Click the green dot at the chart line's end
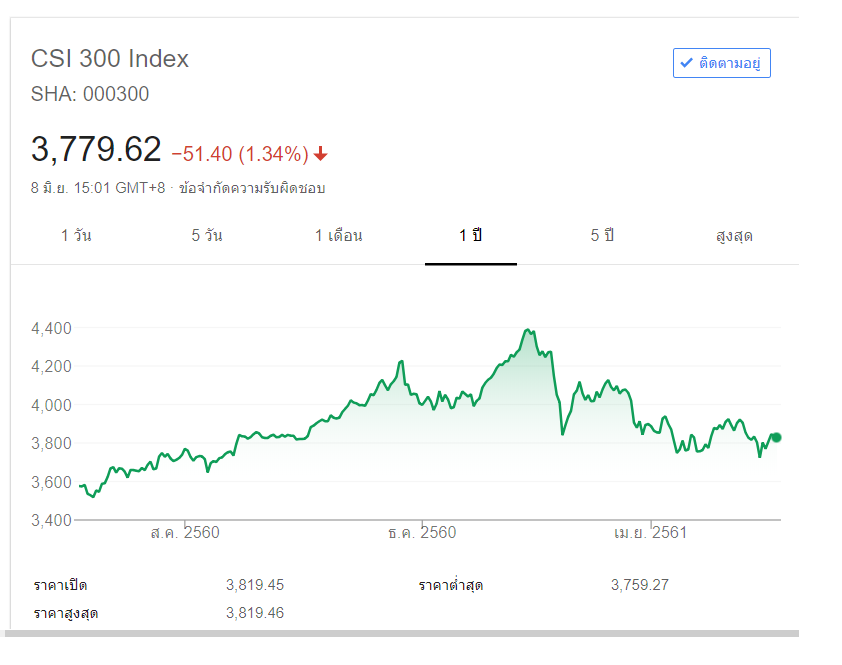The width and height of the screenshot is (842, 665). [776, 437]
